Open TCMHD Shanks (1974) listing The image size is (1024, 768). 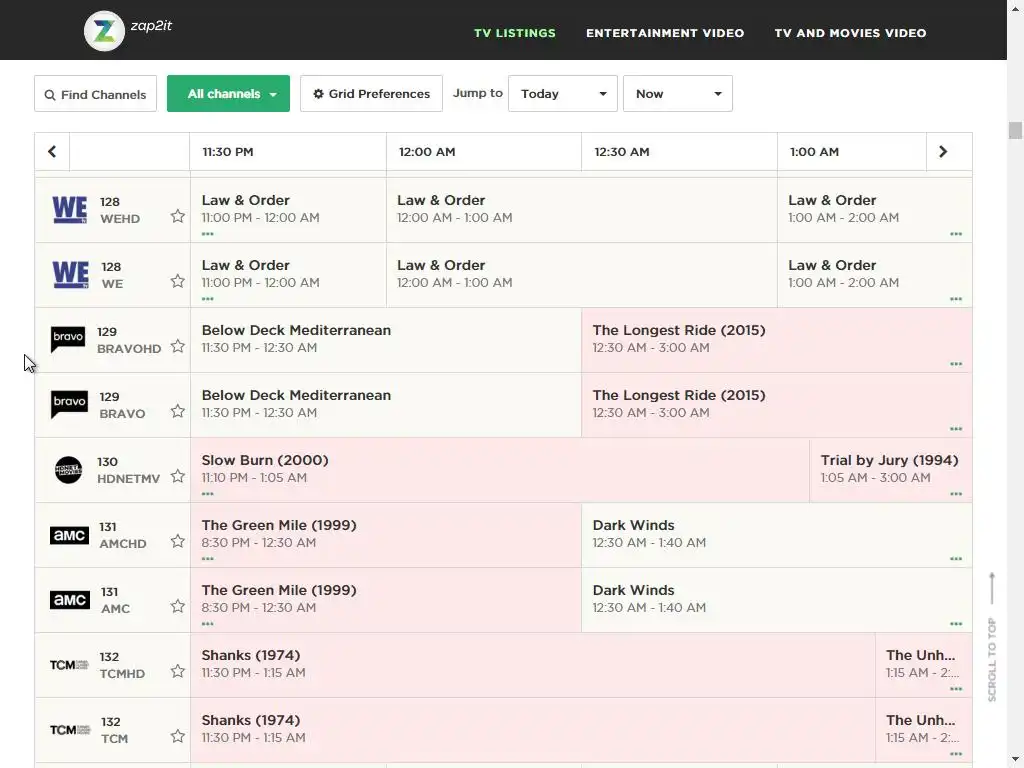(533, 665)
